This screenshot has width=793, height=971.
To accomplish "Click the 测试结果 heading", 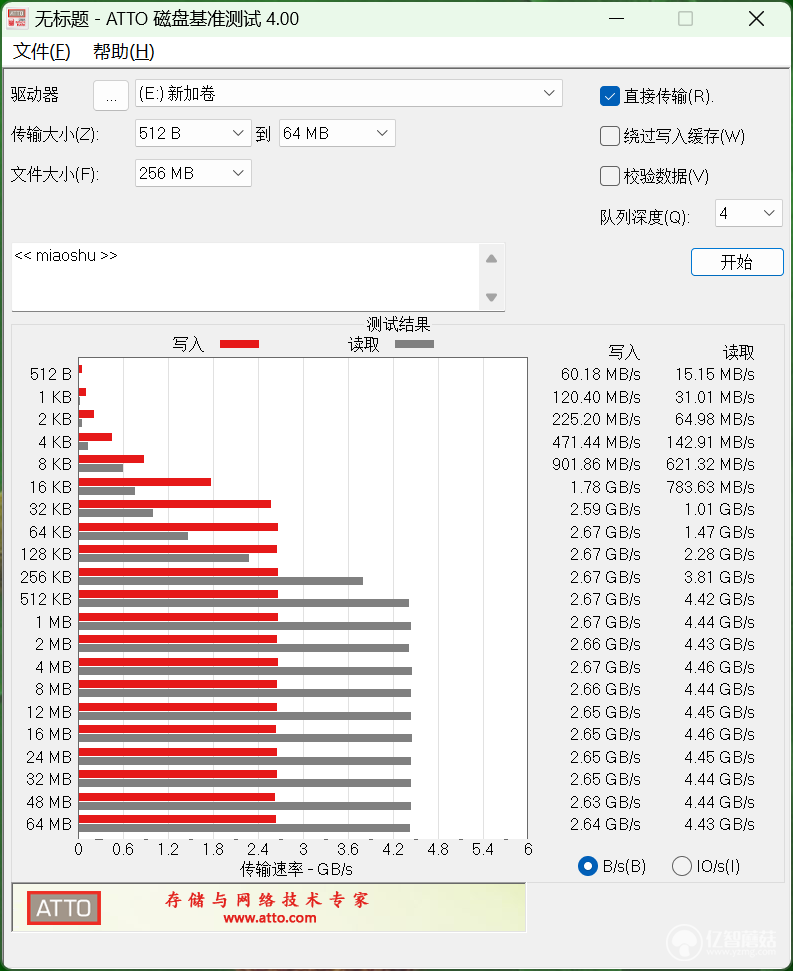I will (398, 324).
